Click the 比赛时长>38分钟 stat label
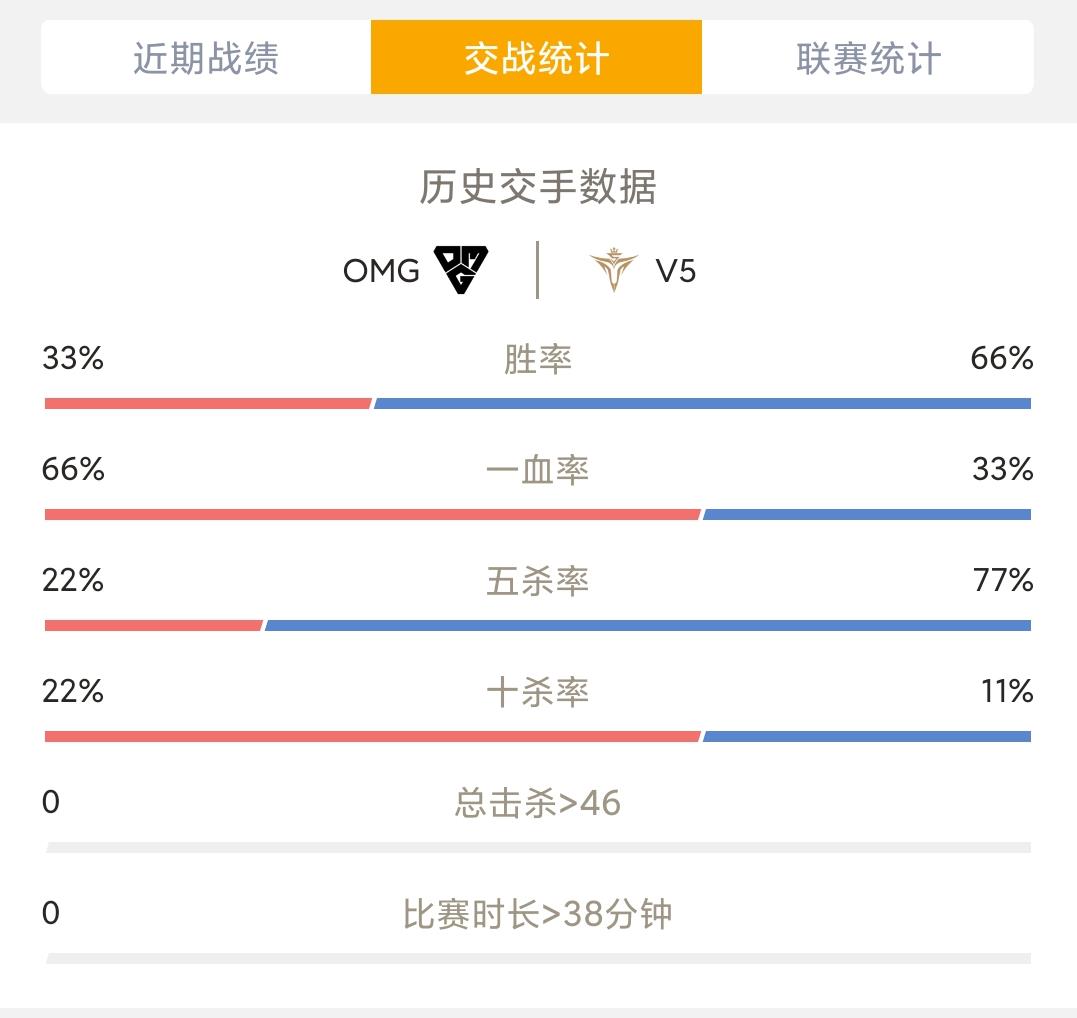 [x=538, y=914]
